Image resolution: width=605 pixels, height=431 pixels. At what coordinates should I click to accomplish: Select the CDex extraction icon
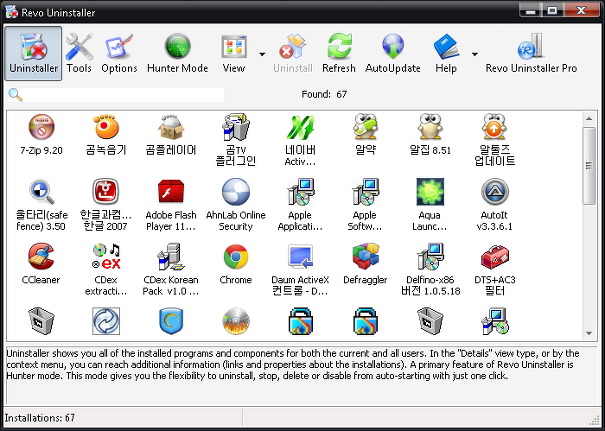[x=106, y=256]
